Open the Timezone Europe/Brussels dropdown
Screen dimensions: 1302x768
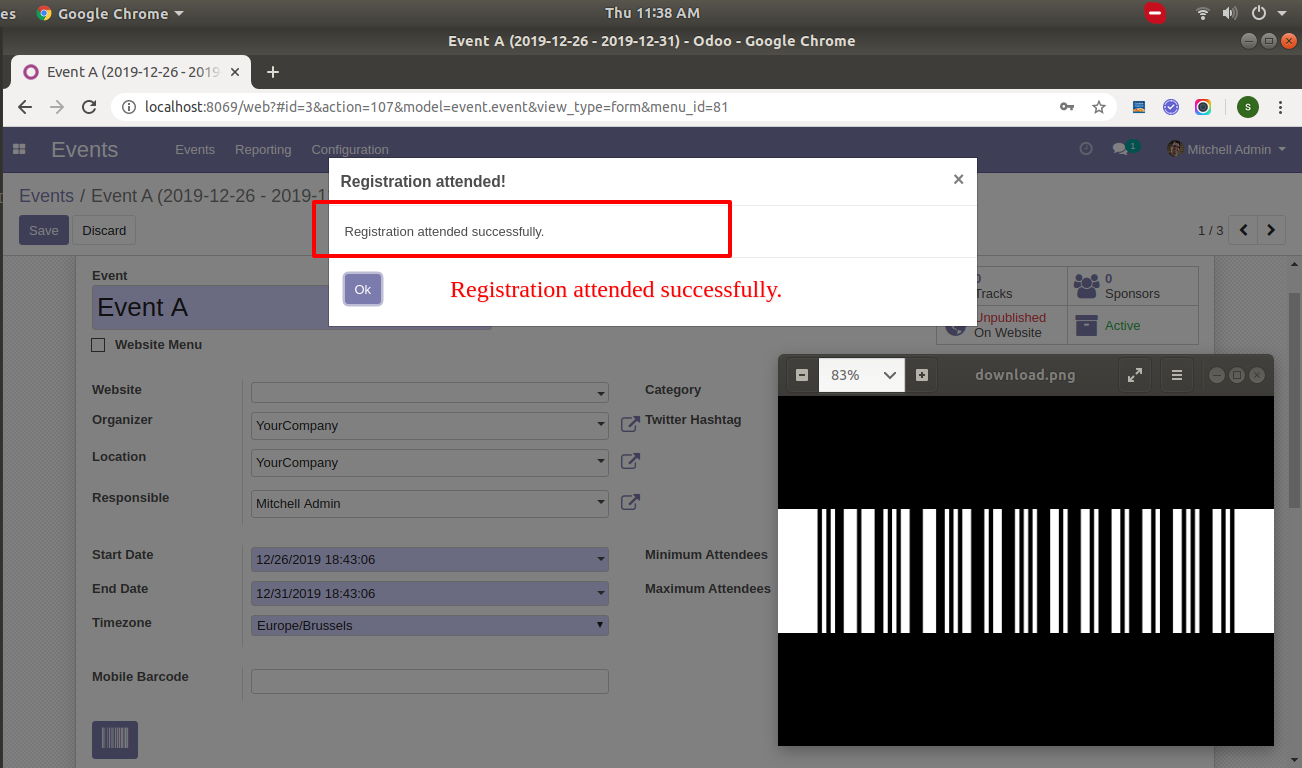pos(429,625)
